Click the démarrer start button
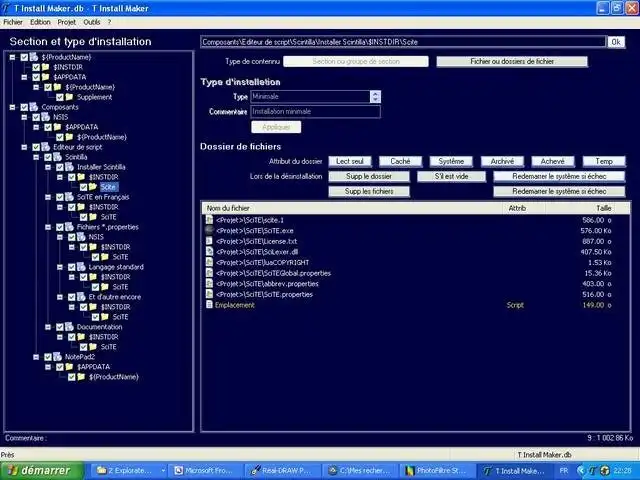The height and width of the screenshot is (480, 640). [42, 471]
